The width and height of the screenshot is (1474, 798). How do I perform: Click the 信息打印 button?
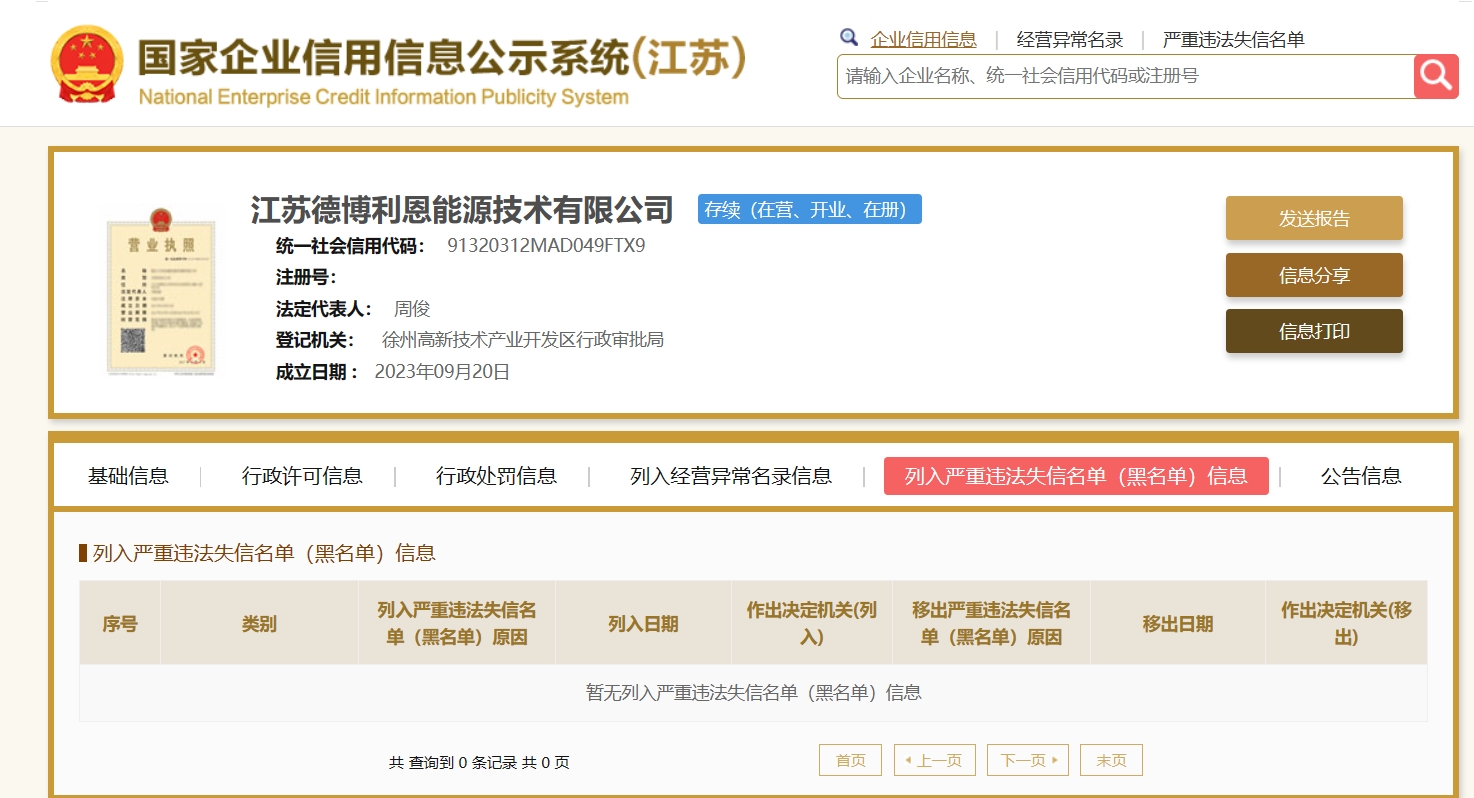[1314, 331]
